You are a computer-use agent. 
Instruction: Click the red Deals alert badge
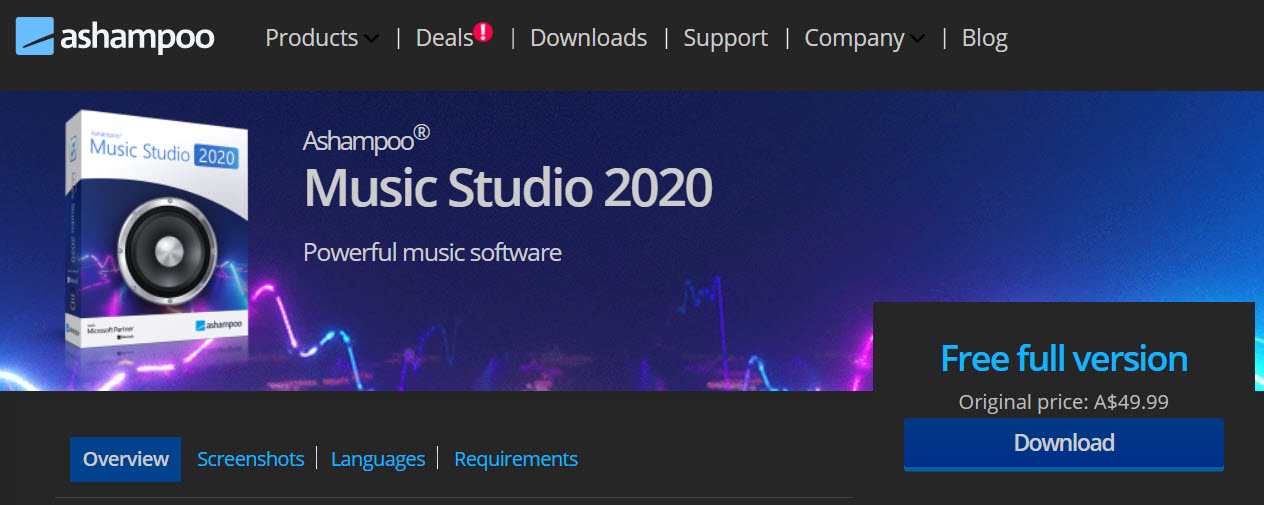click(483, 32)
